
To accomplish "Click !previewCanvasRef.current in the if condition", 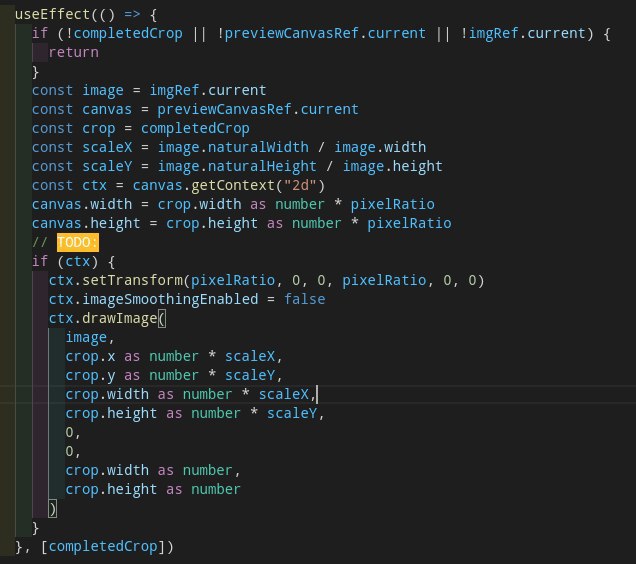I will click(x=321, y=33).
